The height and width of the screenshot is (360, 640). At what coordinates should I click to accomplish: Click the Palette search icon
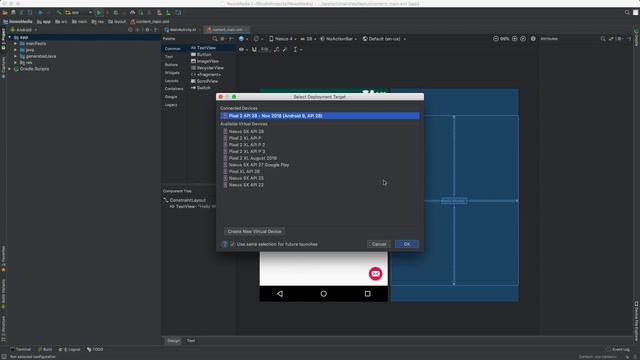click(x=215, y=39)
